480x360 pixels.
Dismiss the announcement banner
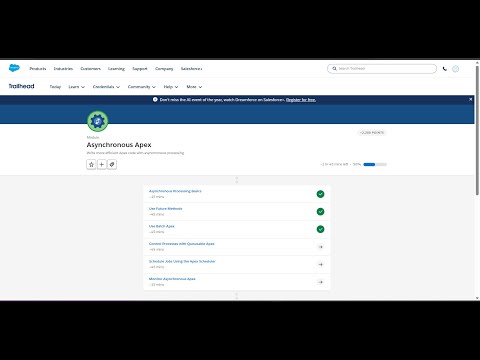pos(470,99)
